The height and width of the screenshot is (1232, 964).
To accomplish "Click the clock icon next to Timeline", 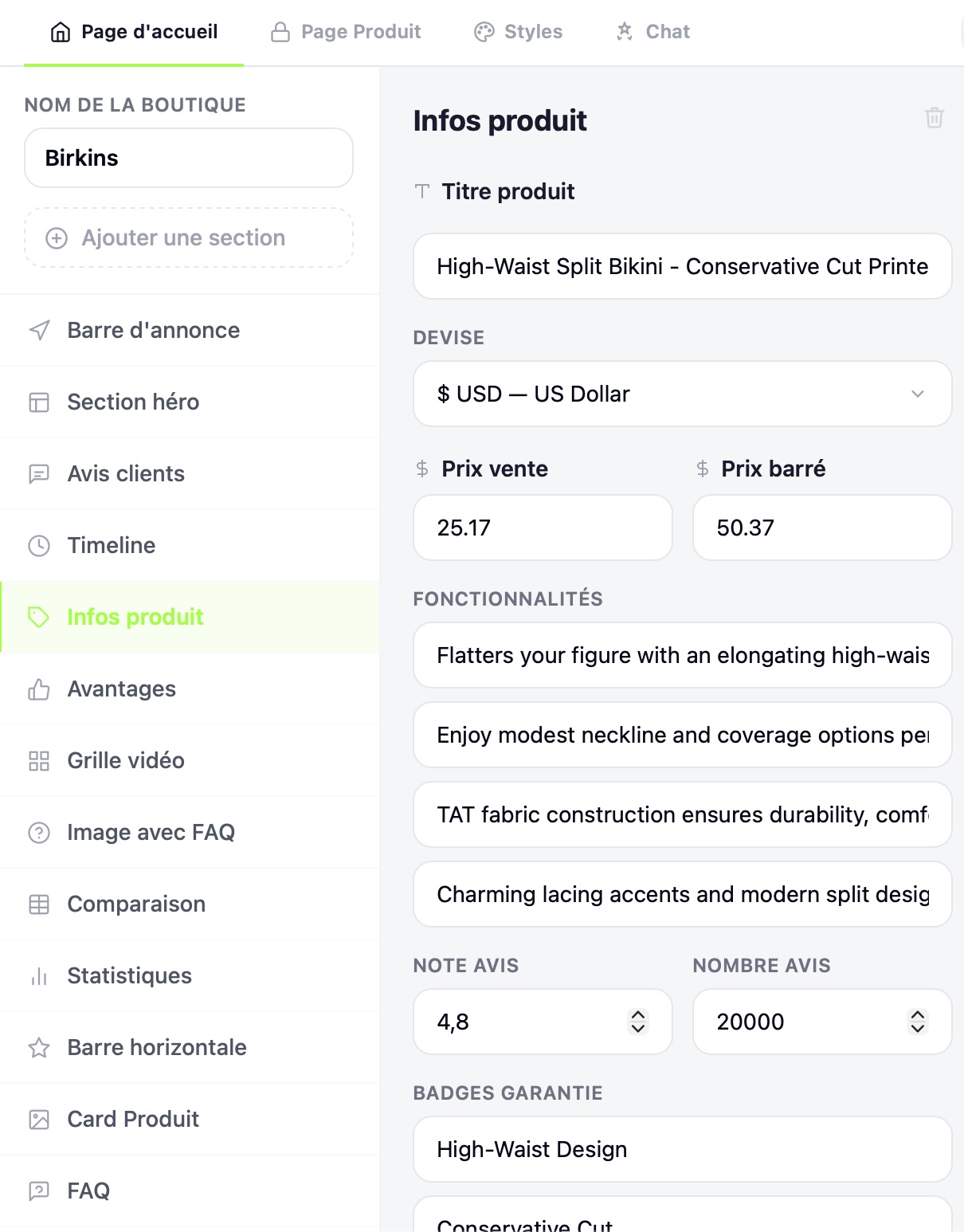I will [x=39, y=545].
